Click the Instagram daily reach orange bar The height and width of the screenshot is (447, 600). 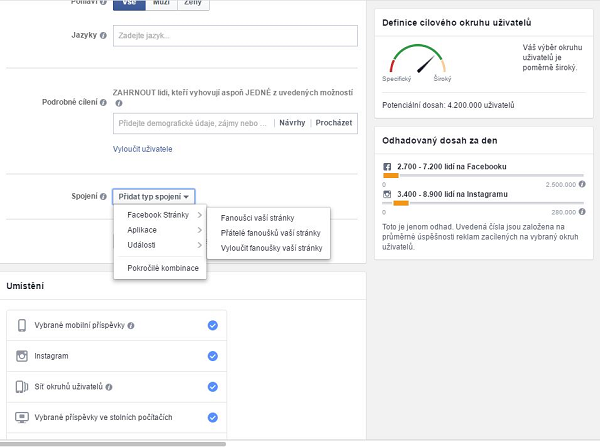pos(401,203)
